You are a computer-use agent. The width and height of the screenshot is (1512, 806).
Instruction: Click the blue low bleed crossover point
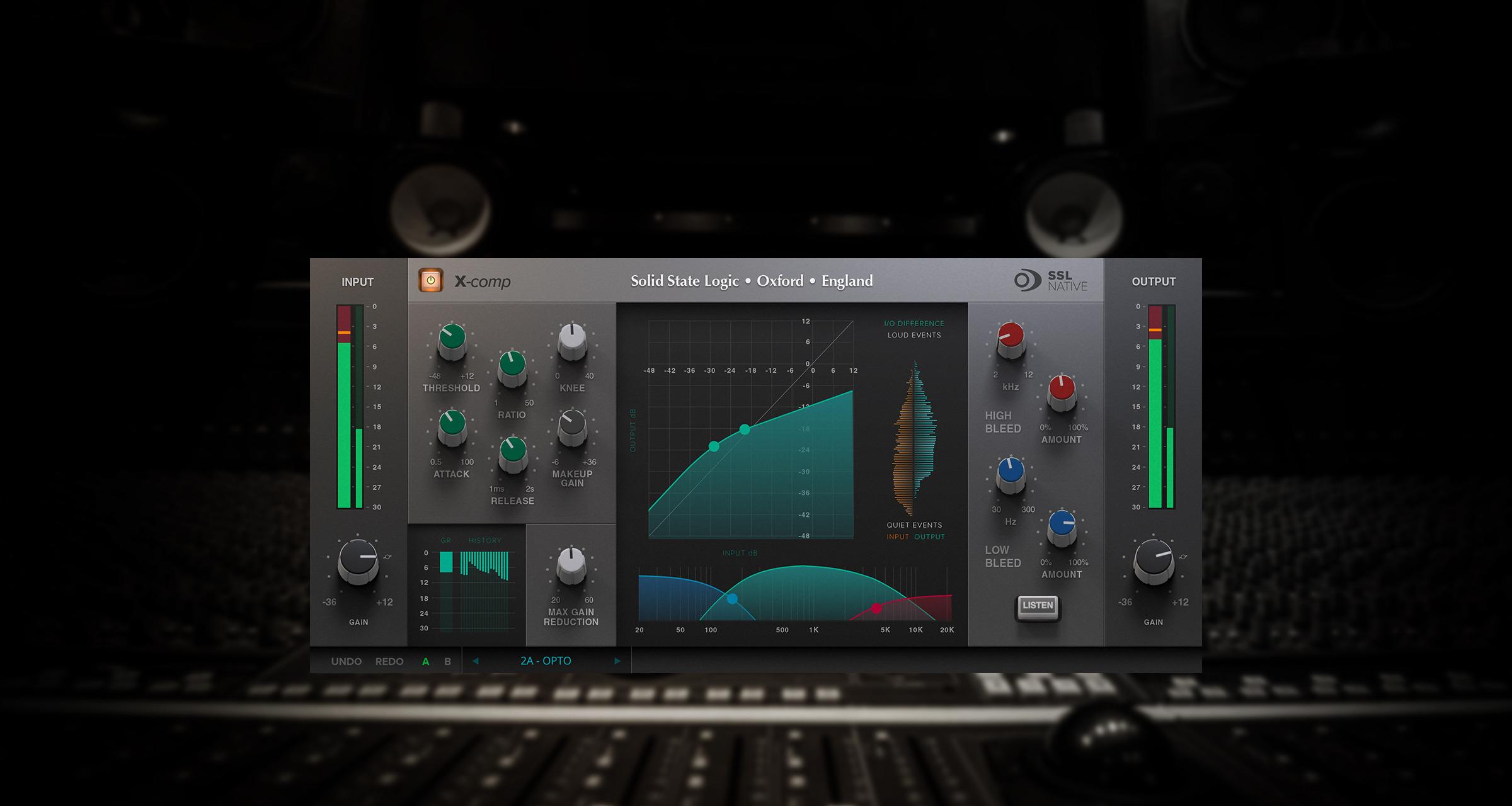point(732,599)
